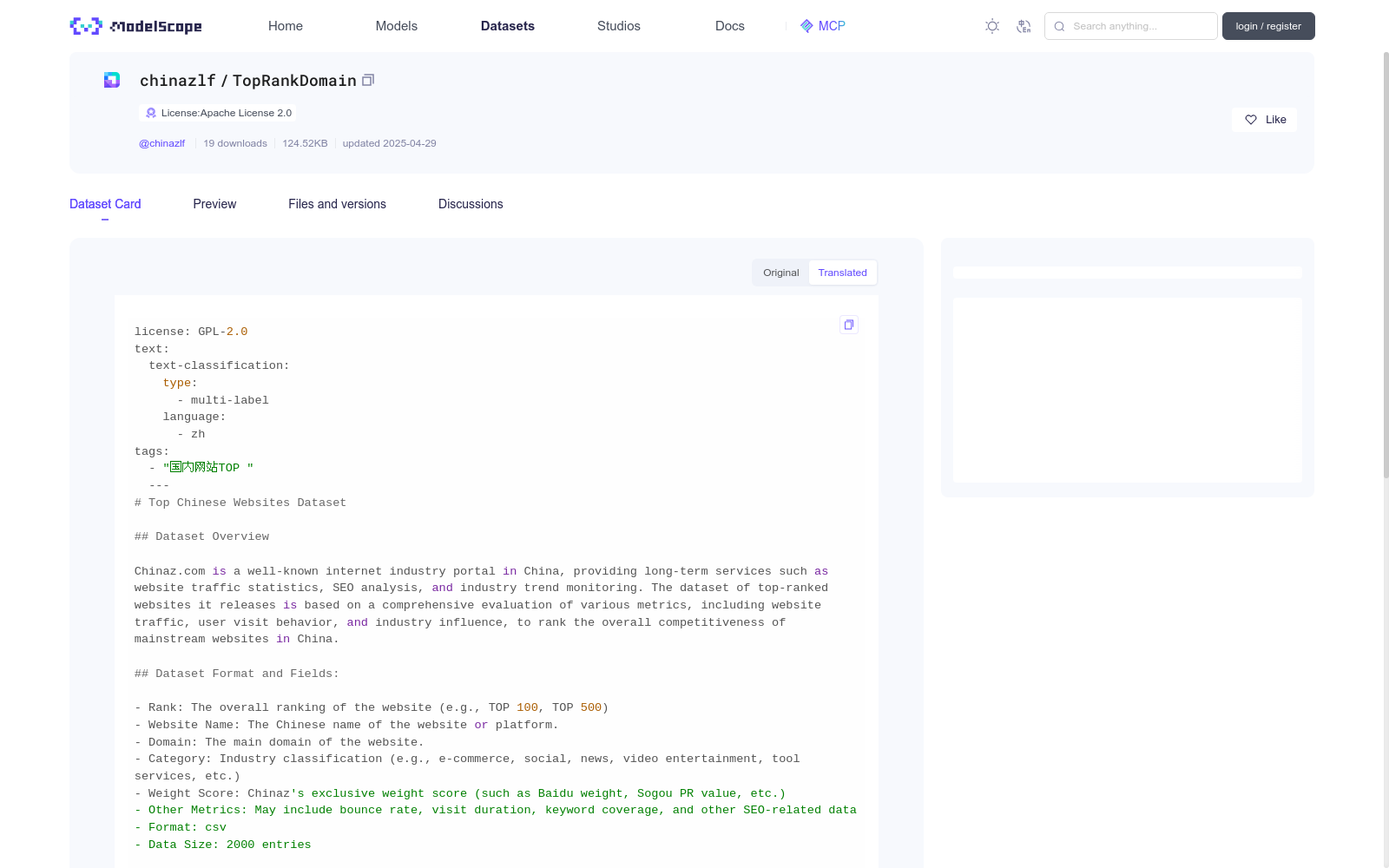Select the Dataset Card tab
Image resolution: width=1389 pixels, height=868 pixels.
(105, 204)
